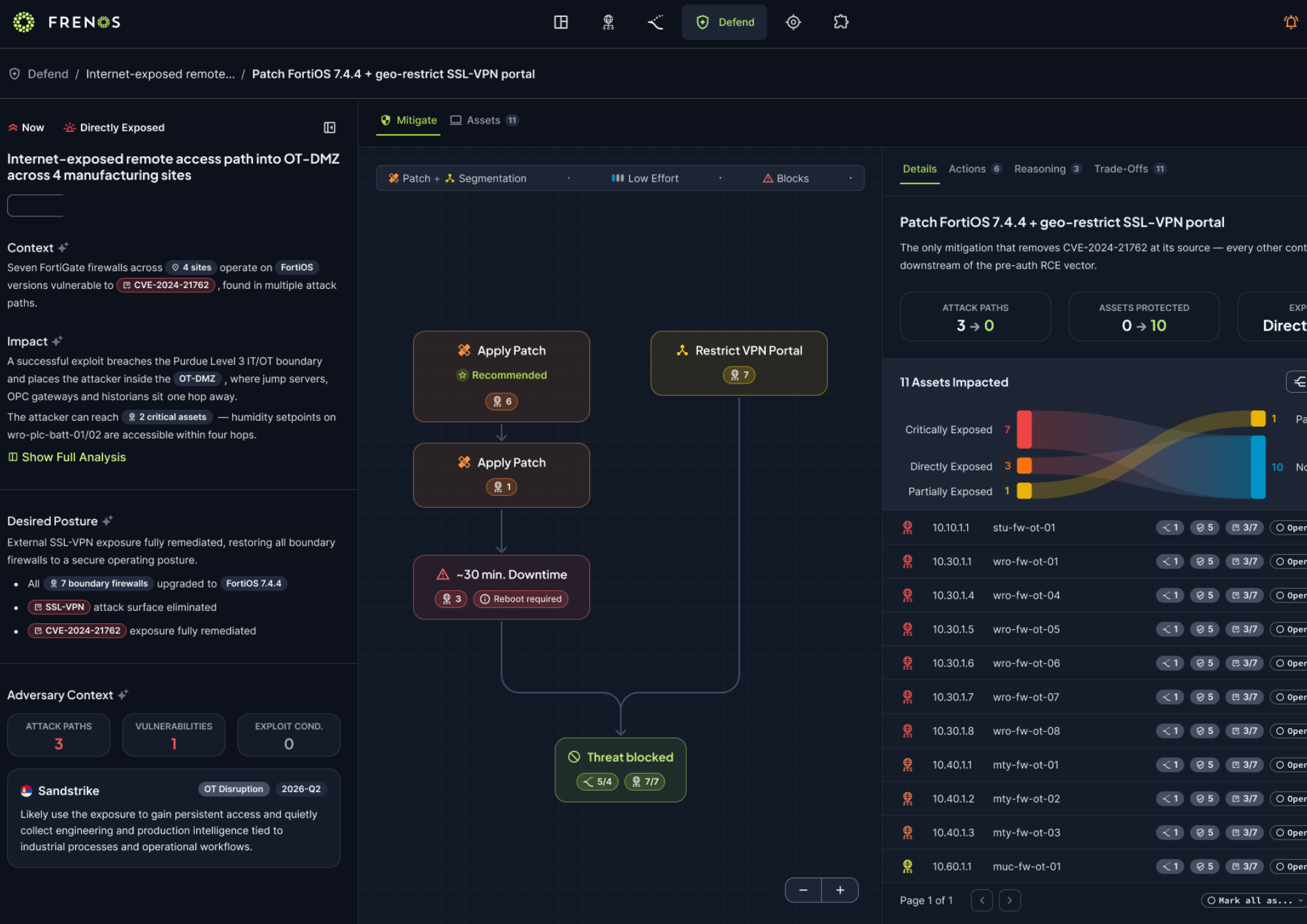Select the Recommended Apply Patch node
This screenshot has height=924, width=1307.
click(501, 376)
